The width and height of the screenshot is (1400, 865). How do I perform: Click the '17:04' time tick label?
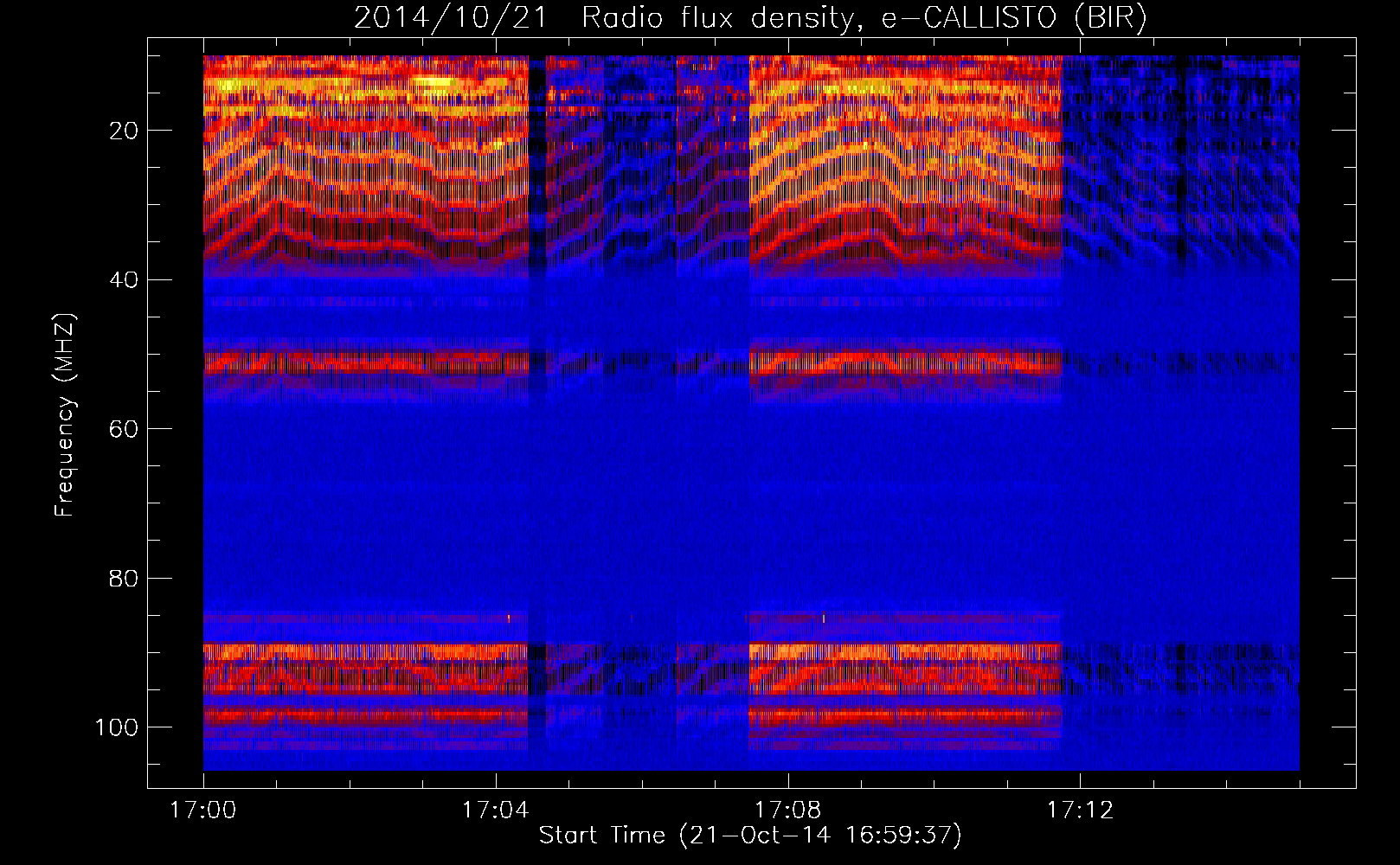[495, 811]
